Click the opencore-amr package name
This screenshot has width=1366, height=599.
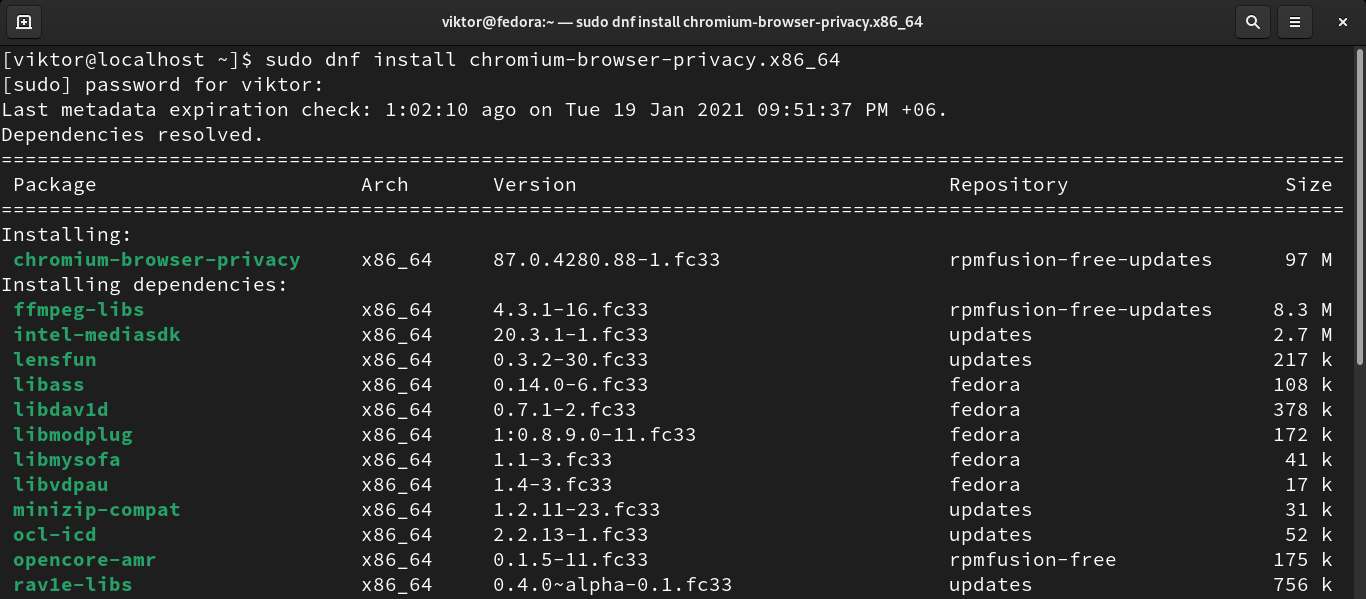click(x=84, y=560)
